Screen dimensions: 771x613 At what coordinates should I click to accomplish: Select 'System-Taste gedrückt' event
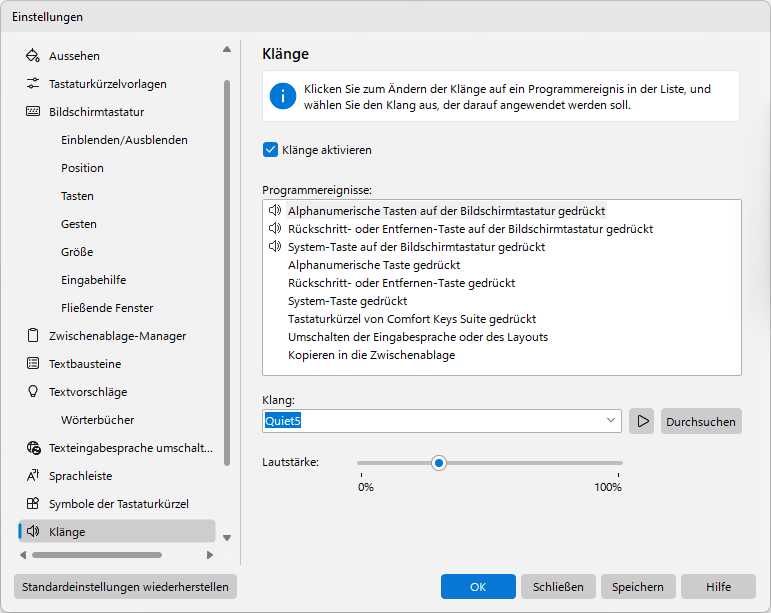pyautogui.click(x=348, y=301)
